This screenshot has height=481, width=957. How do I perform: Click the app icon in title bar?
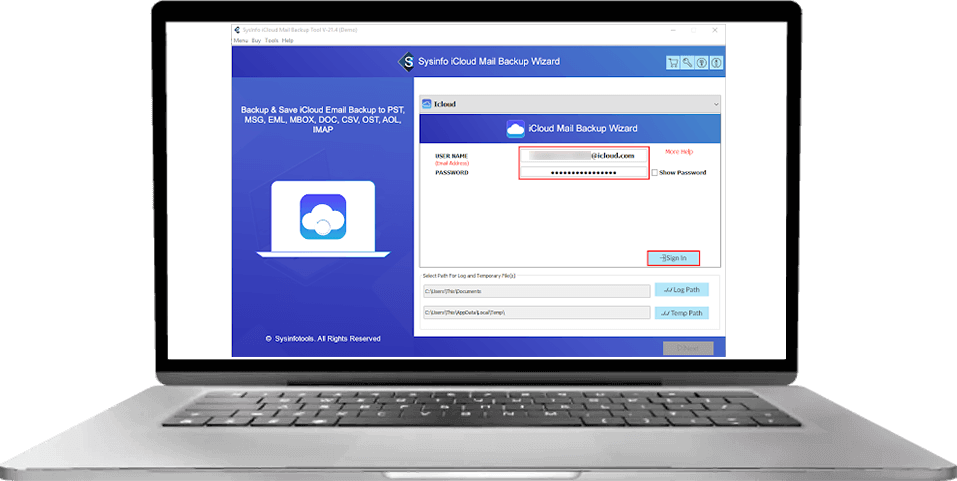(237, 29)
